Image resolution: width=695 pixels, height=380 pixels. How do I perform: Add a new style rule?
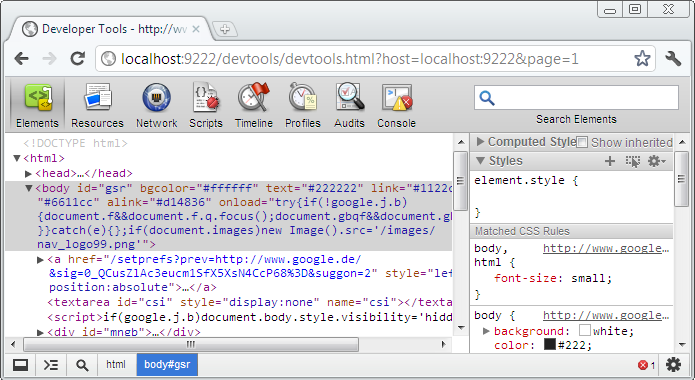(610, 161)
